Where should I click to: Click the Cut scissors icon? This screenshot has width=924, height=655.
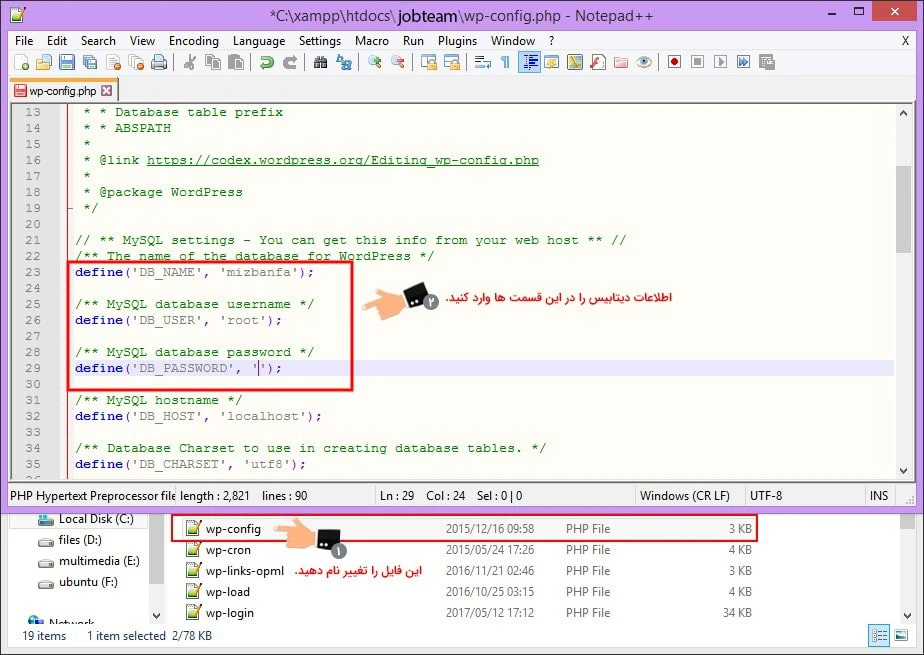[x=190, y=62]
